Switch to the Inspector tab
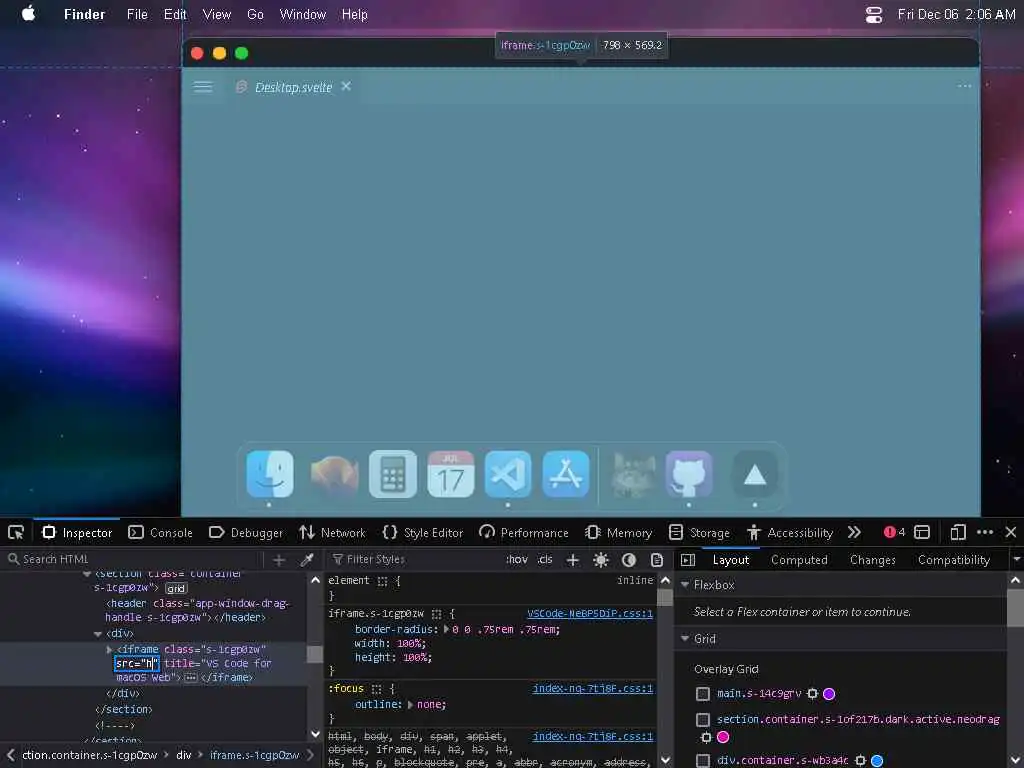 [77, 532]
